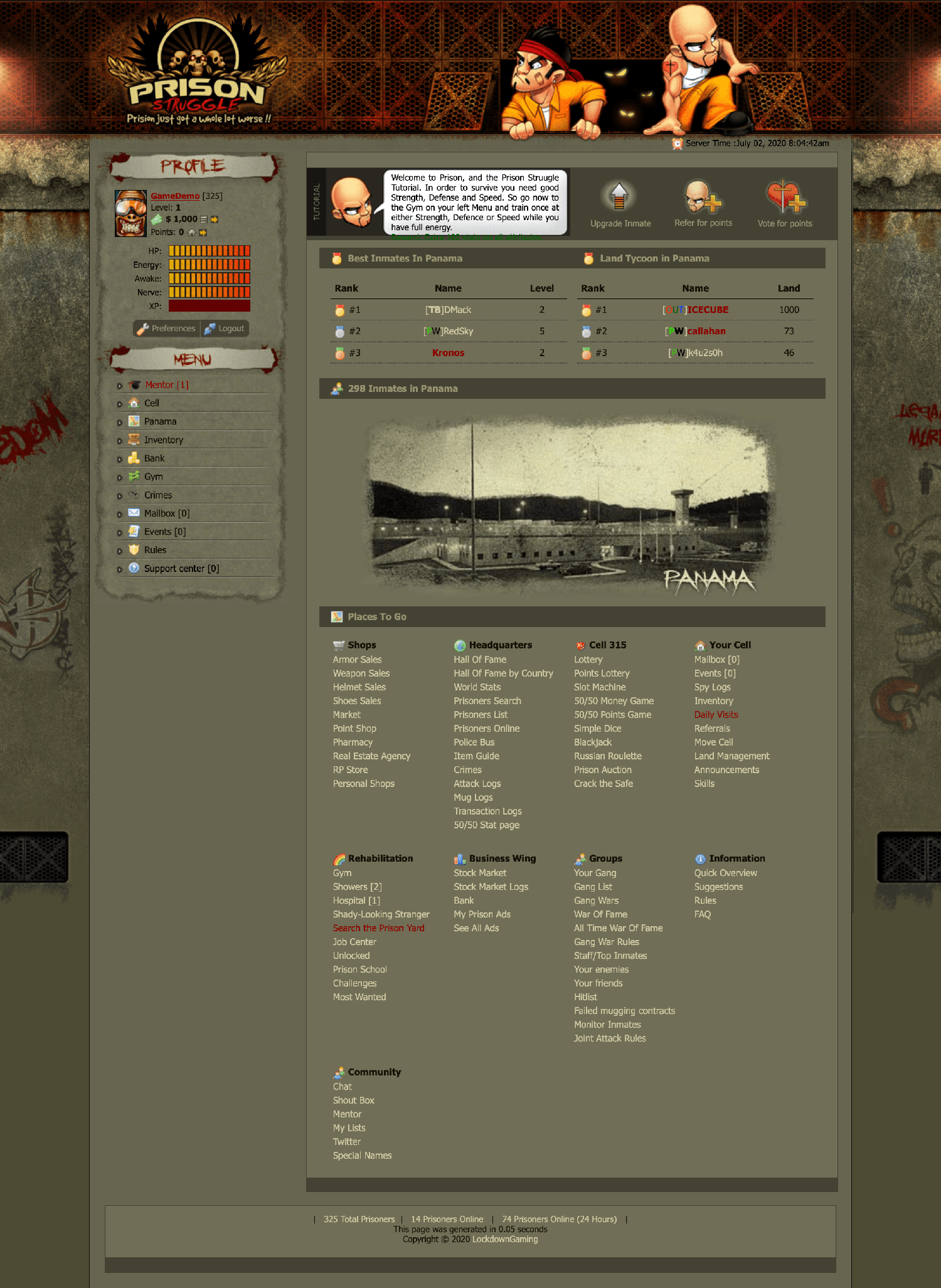This screenshot has width=941, height=1288.
Task: Click arrow bullet beside Bank menu entry
Action: [119, 459]
